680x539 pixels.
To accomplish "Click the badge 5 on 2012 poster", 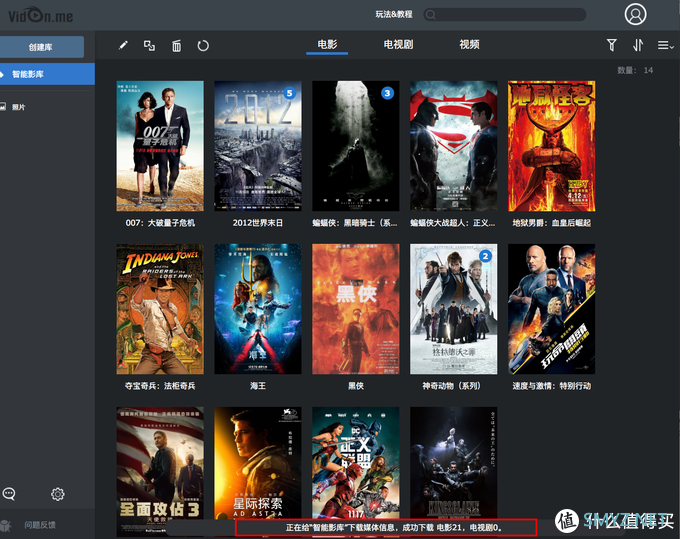I will click(290, 93).
